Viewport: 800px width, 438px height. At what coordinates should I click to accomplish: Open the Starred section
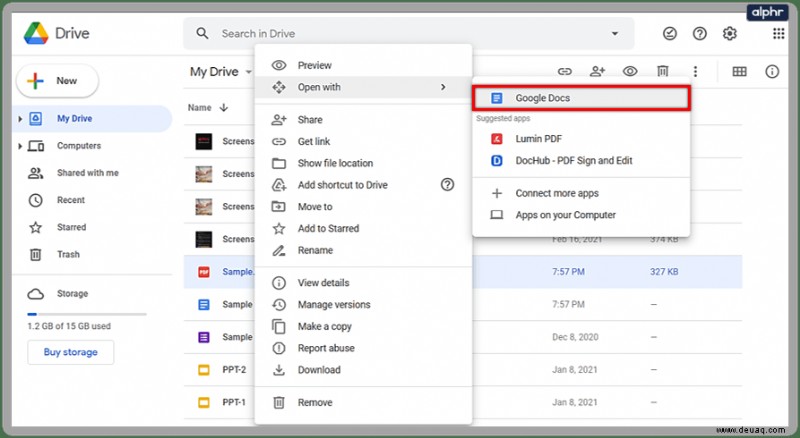[x=71, y=227]
